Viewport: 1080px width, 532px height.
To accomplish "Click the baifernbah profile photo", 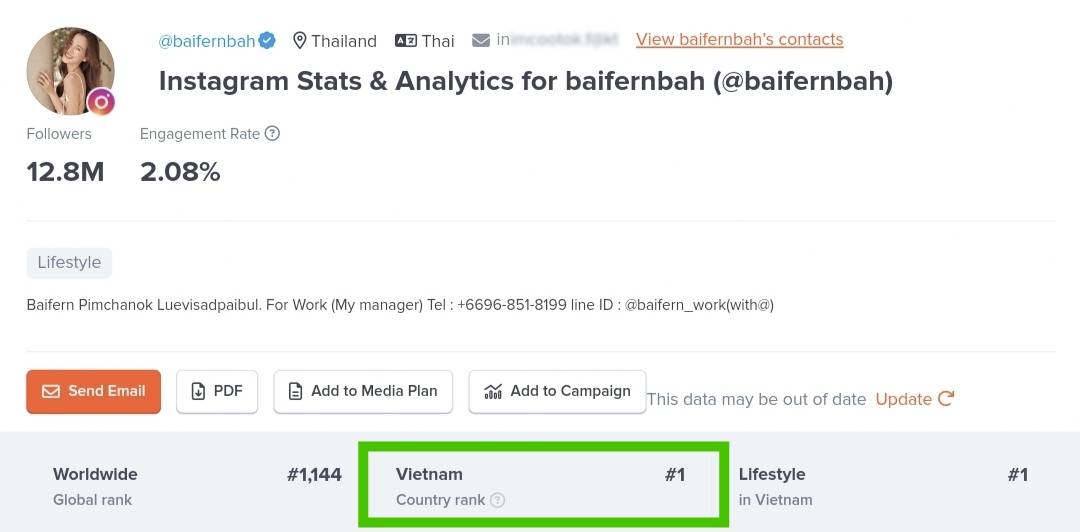I will (x=70, y=71).
